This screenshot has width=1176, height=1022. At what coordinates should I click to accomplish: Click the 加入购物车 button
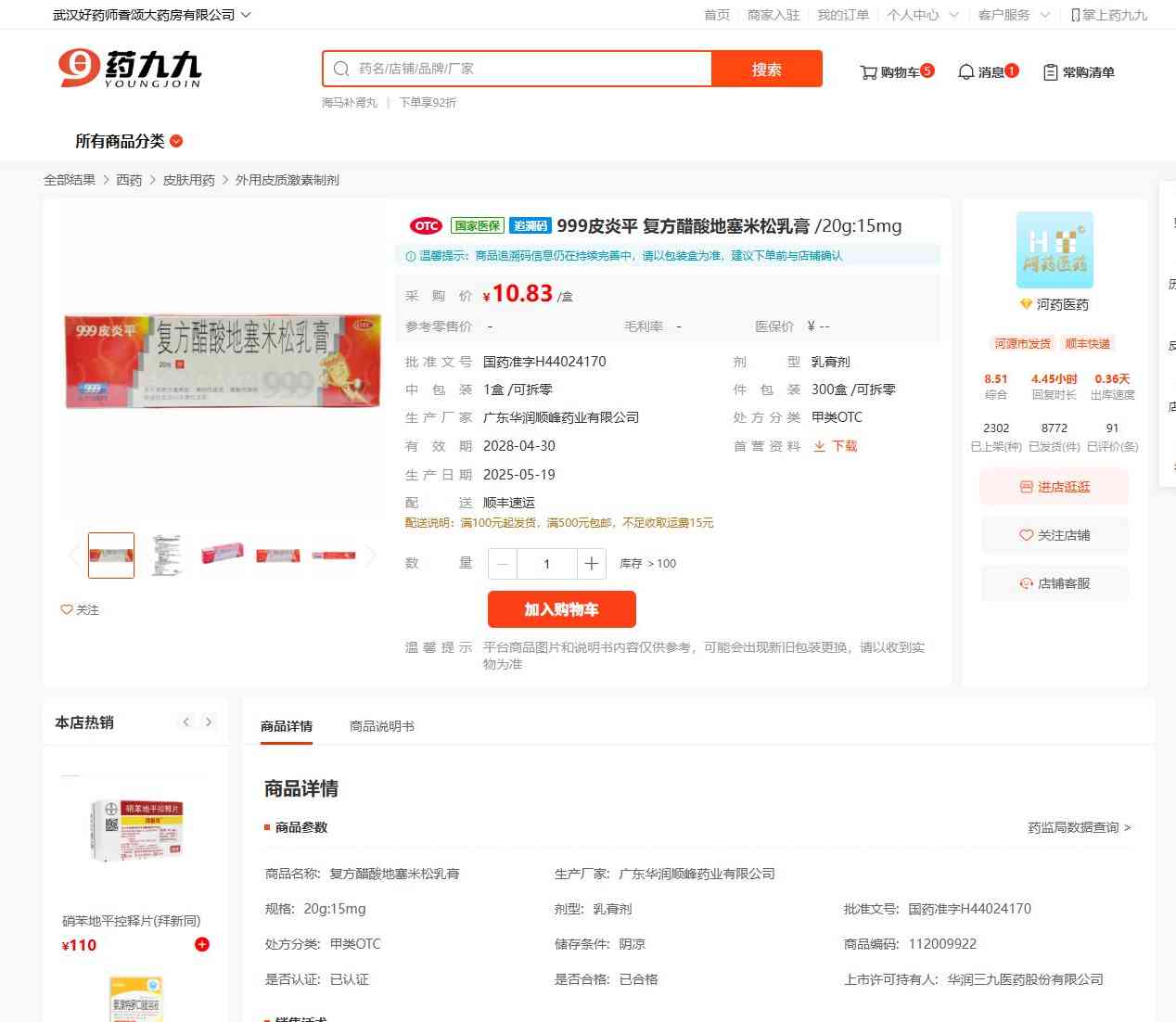pos(562,609)
